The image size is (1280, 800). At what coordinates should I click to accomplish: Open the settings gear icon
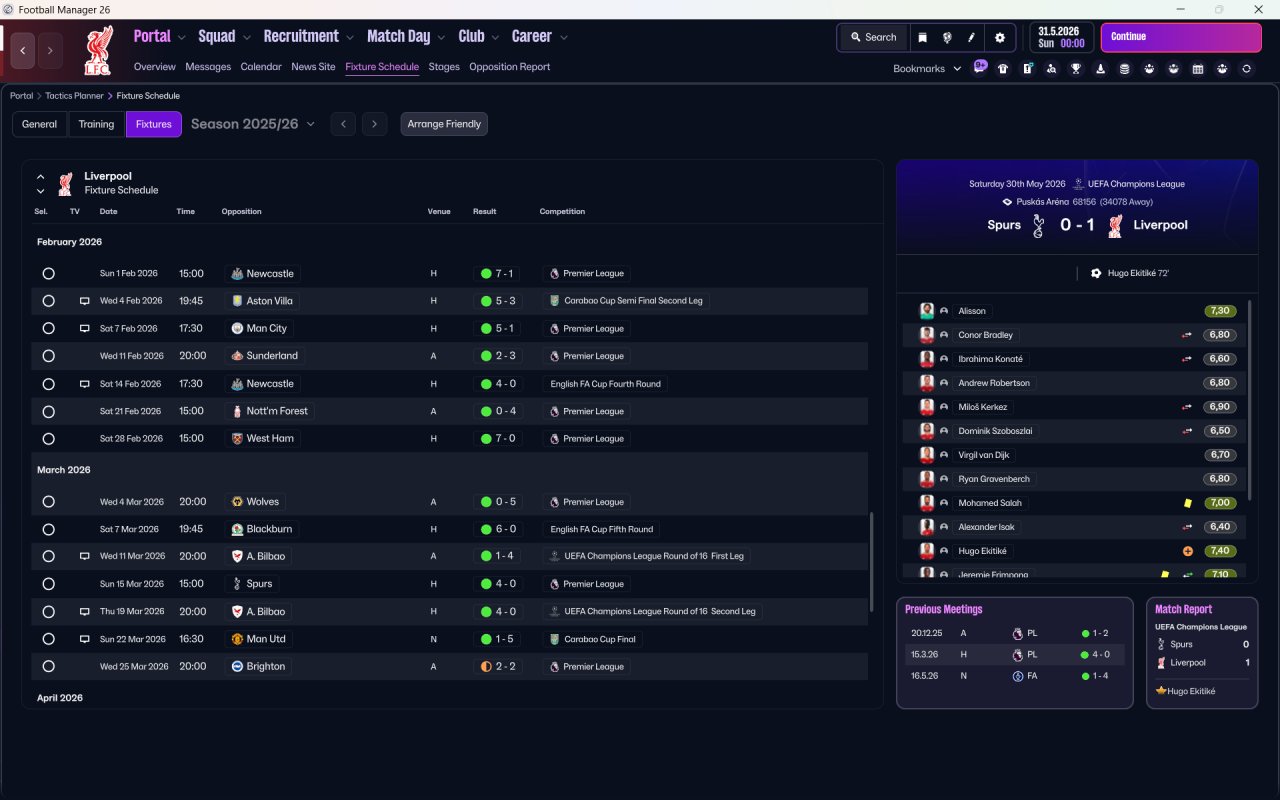(999, 37)
